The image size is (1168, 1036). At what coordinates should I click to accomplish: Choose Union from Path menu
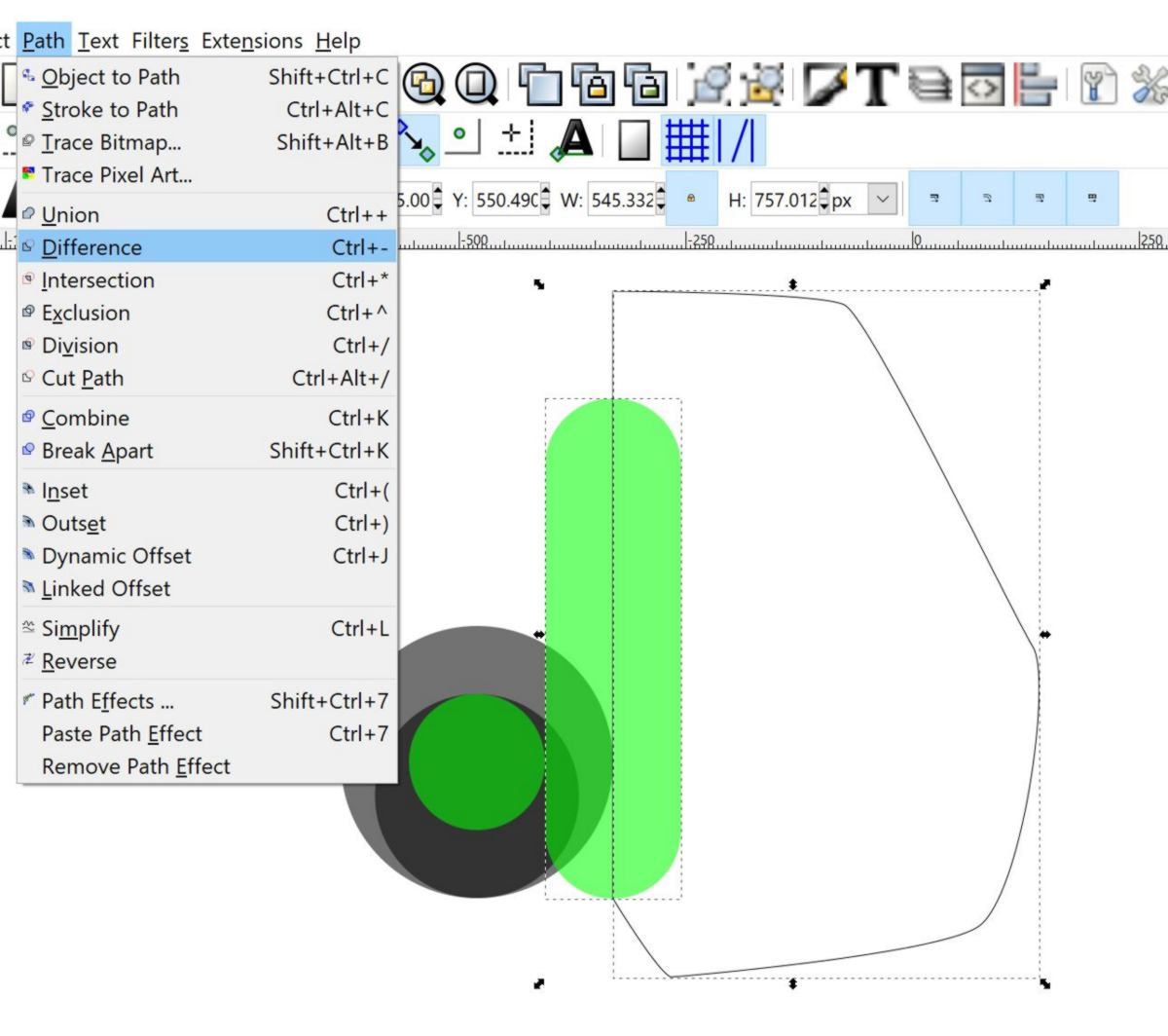pos(207,214)
